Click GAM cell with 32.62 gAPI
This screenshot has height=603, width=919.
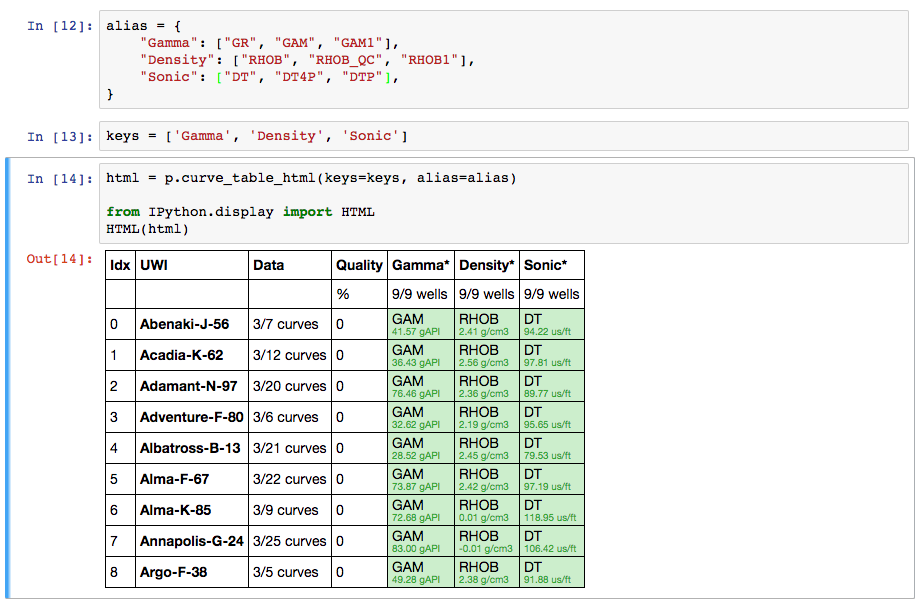pyautogui.click(x=421, y=417)
